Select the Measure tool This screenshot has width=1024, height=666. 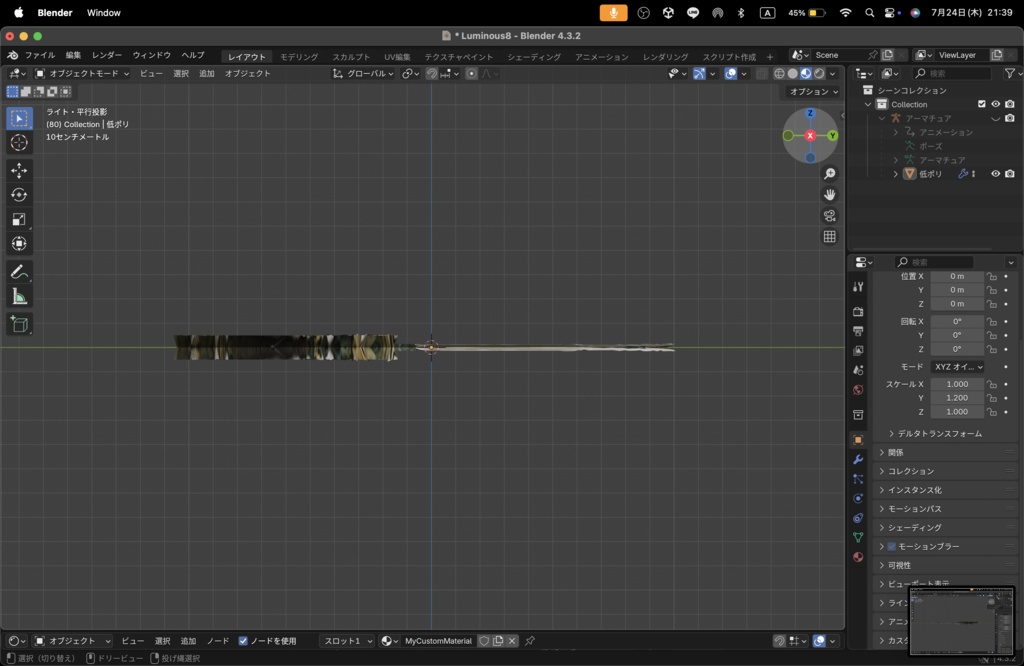tap(19, 296)
